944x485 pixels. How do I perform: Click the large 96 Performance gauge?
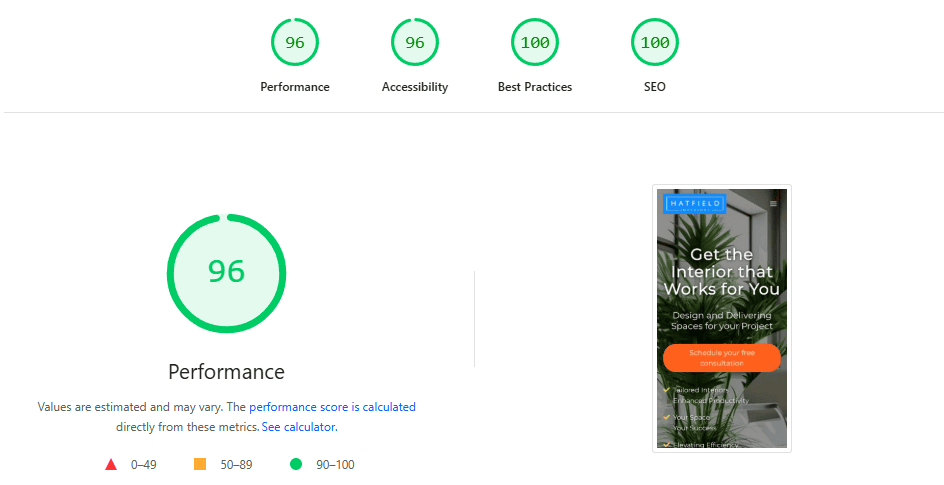click(x=226, y=273)
